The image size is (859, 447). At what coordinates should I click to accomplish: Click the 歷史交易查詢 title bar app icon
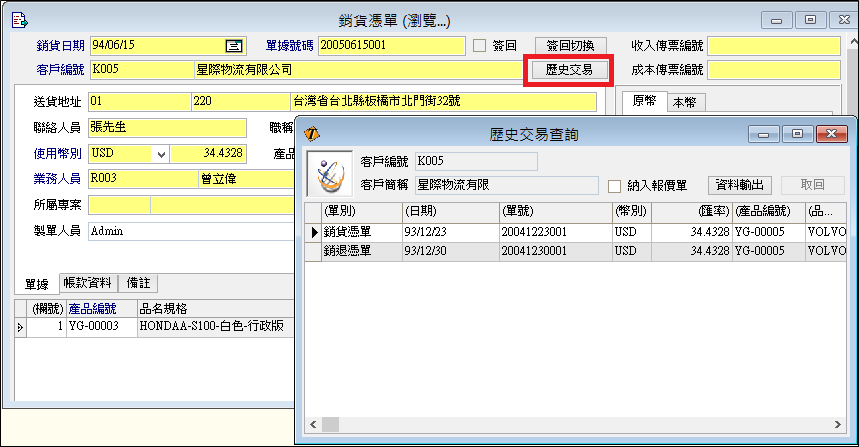click(312, 133)
